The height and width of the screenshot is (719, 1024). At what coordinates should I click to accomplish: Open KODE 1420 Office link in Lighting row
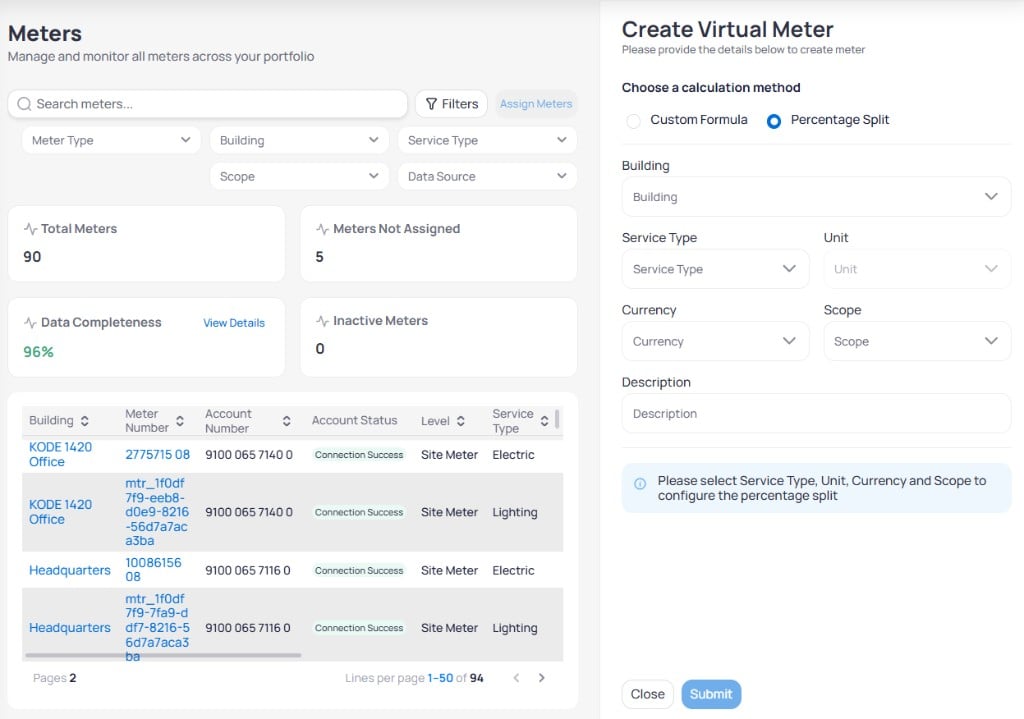point(60,512)
